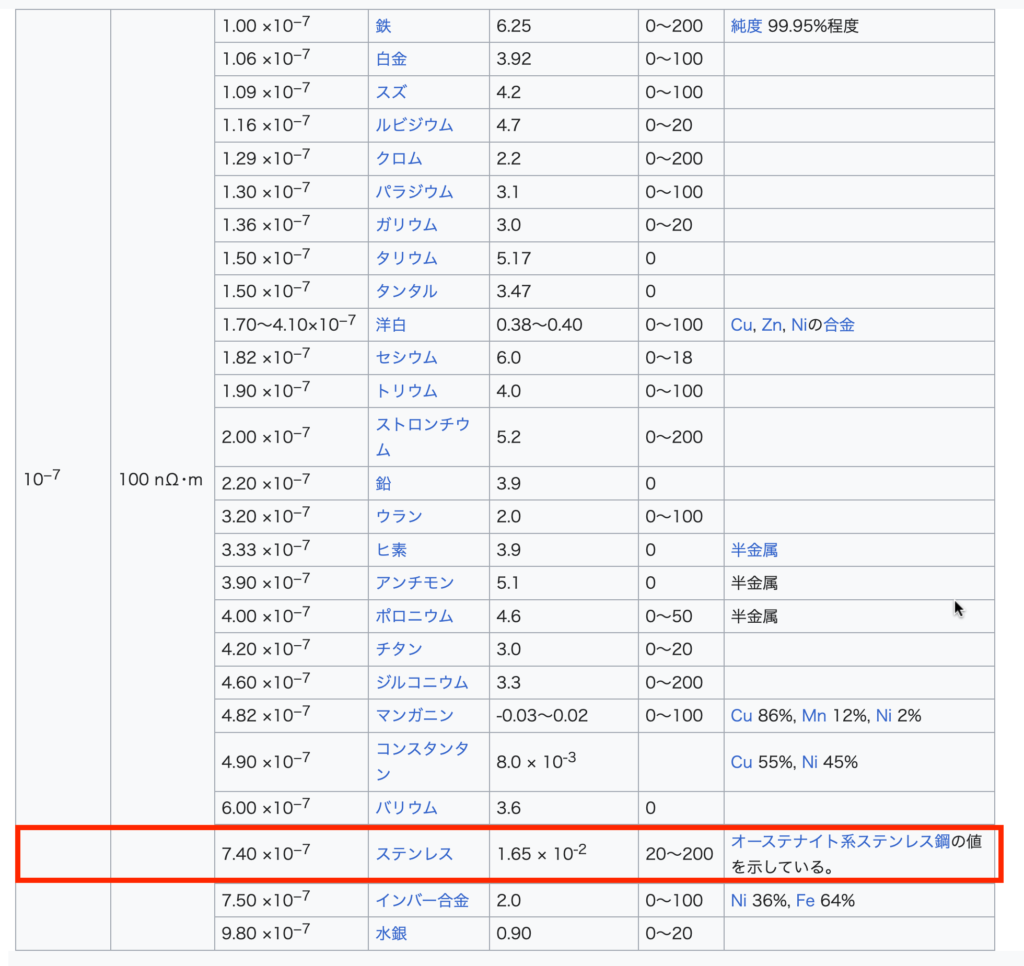Click the ステンレス link in the highlighted row
1024x966 pixels.
pyautogui.click(x=414, y=853)
